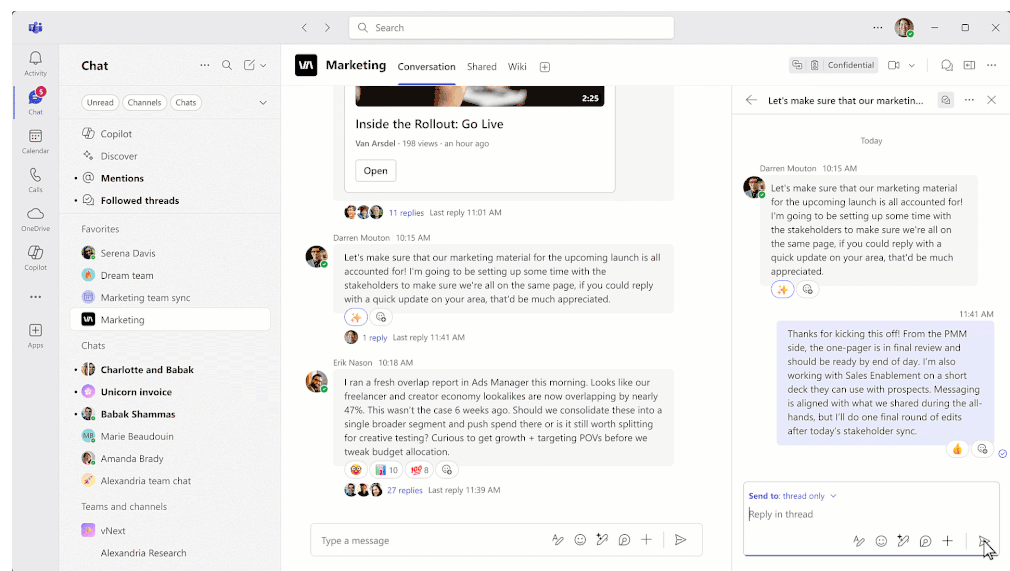The image size is (1010, 571).
Task: Open the Send to thread only dropdown
Action: [792, 496]
